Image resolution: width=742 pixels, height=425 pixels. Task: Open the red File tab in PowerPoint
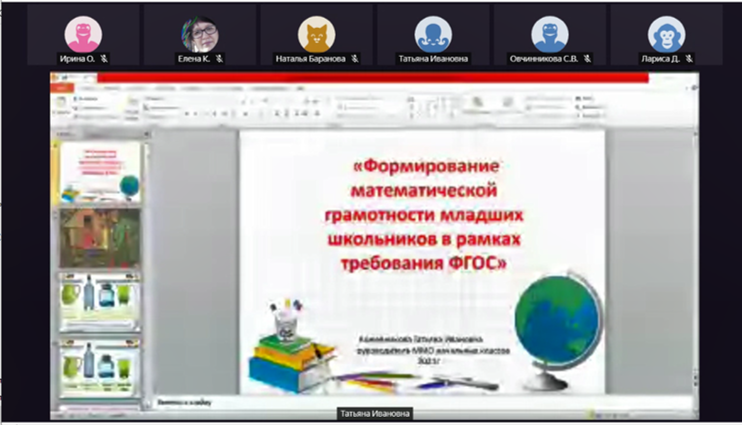click(63, 88)
